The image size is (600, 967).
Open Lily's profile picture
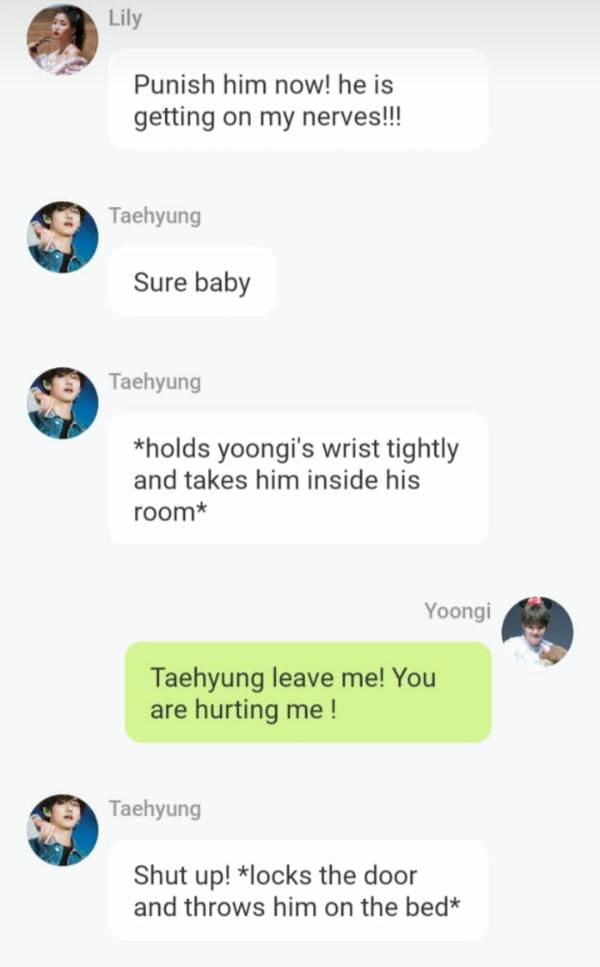62,39
